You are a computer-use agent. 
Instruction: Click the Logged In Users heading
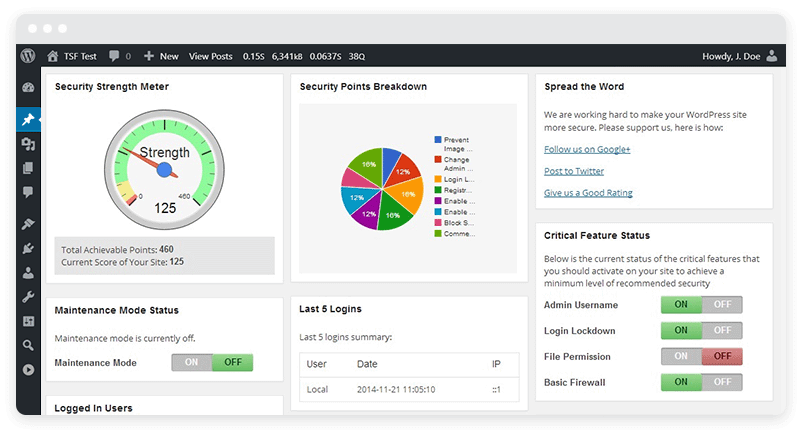pyautogui.click(x=93, y=408)
